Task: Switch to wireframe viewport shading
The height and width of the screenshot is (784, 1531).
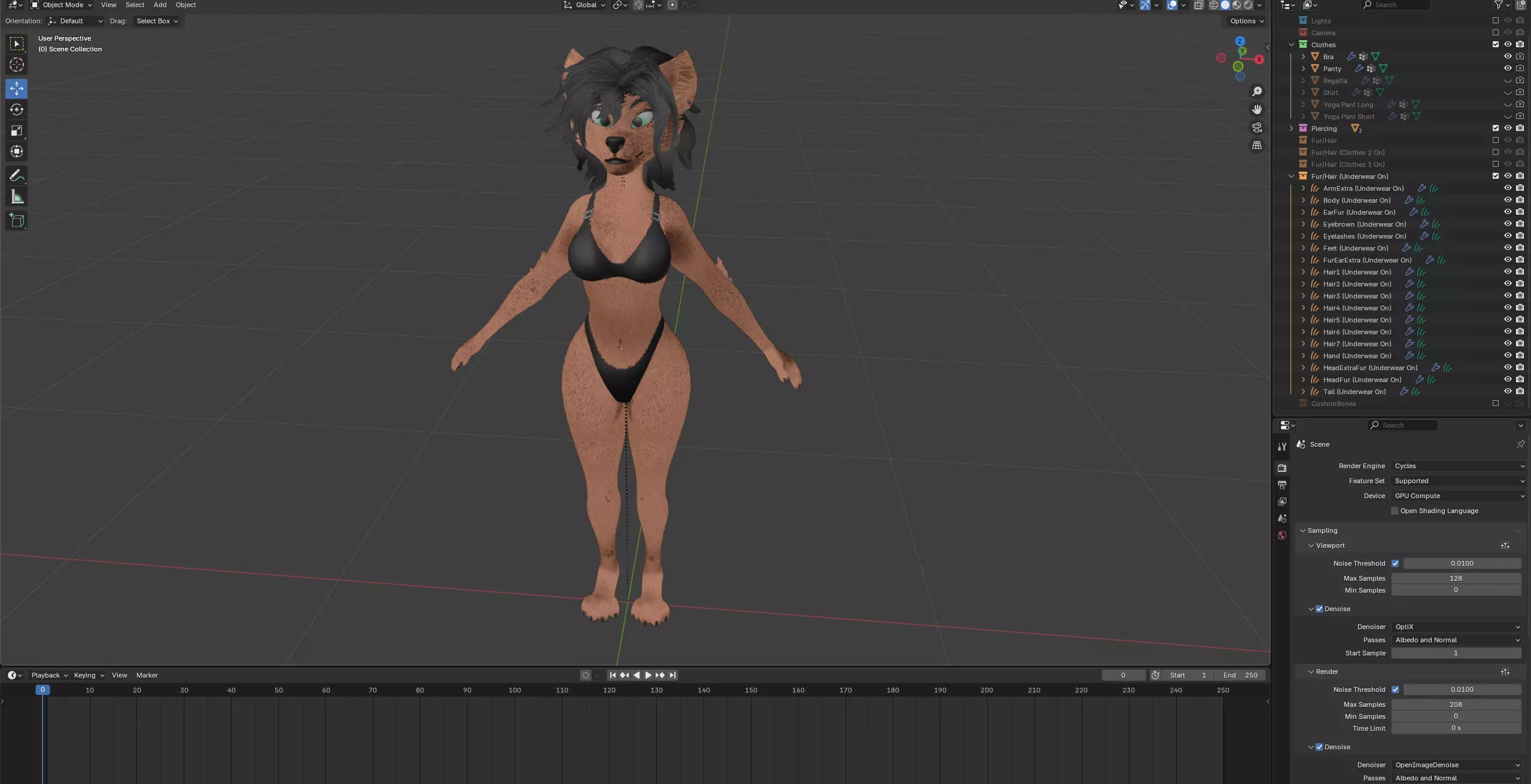Action: pyautogui.click(x=1214, y=5)
